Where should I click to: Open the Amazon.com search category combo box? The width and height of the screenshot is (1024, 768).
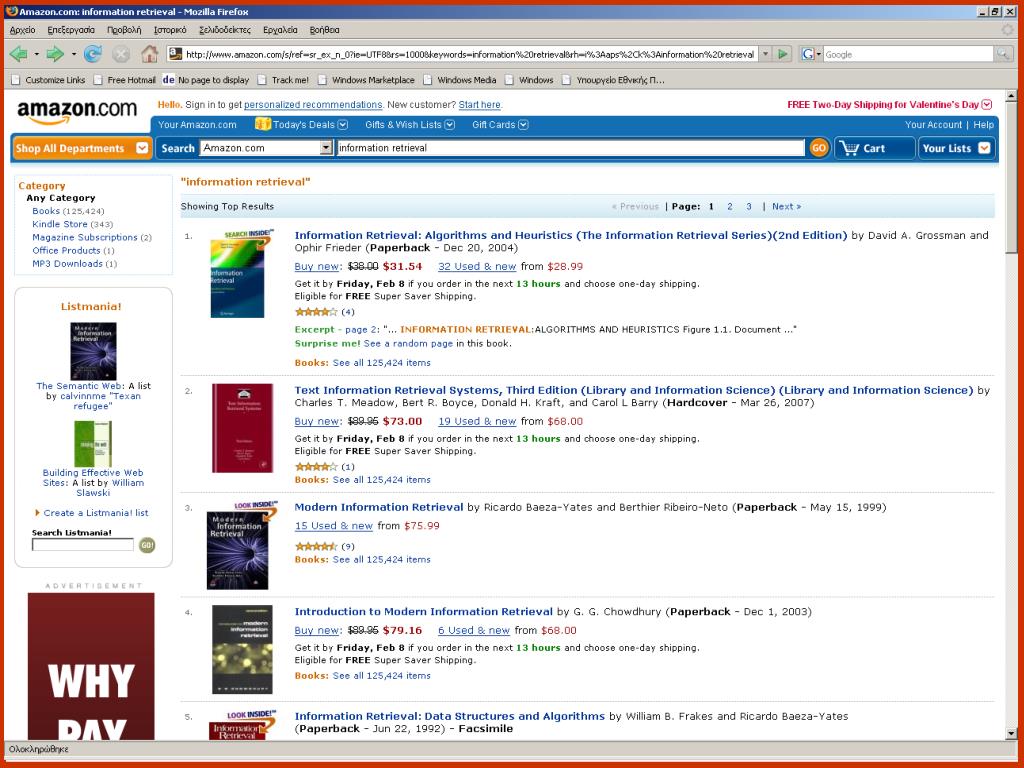[266, 148]
